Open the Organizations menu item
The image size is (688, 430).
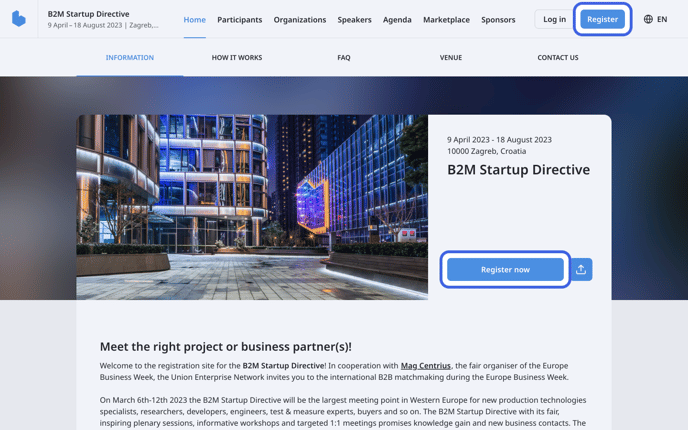[x=300, y=20]
